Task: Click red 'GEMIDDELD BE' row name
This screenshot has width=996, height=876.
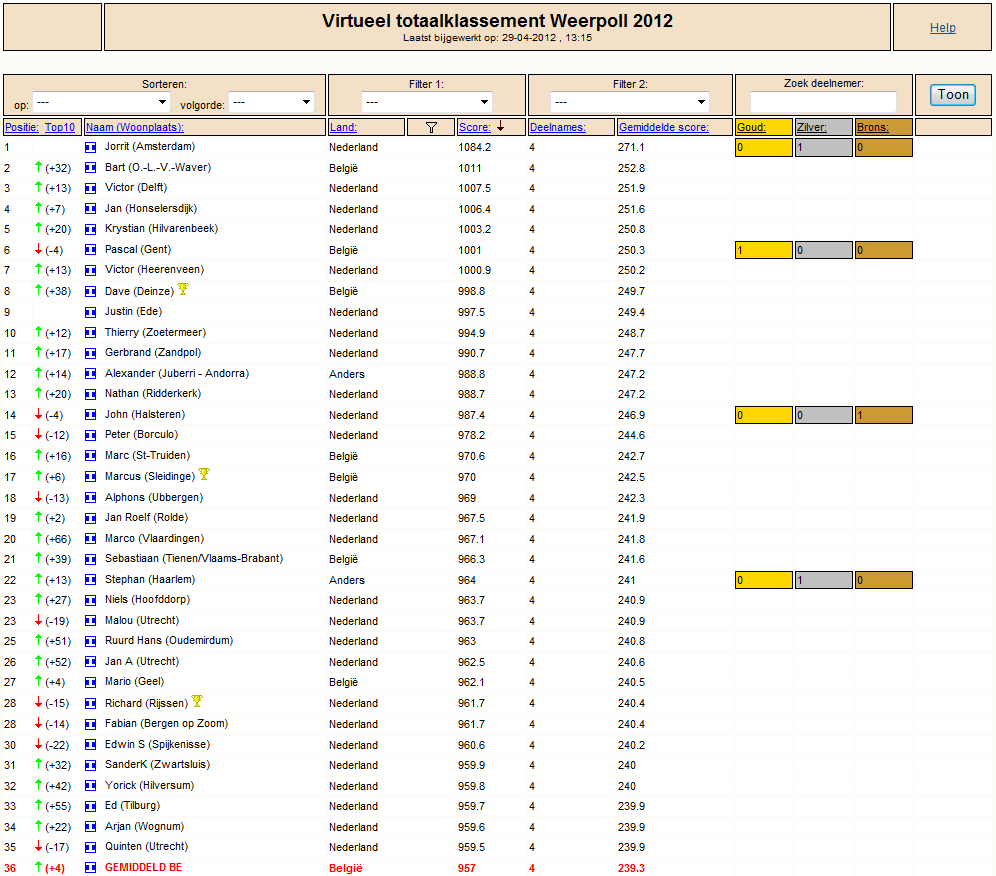Action: click(144, 868)
